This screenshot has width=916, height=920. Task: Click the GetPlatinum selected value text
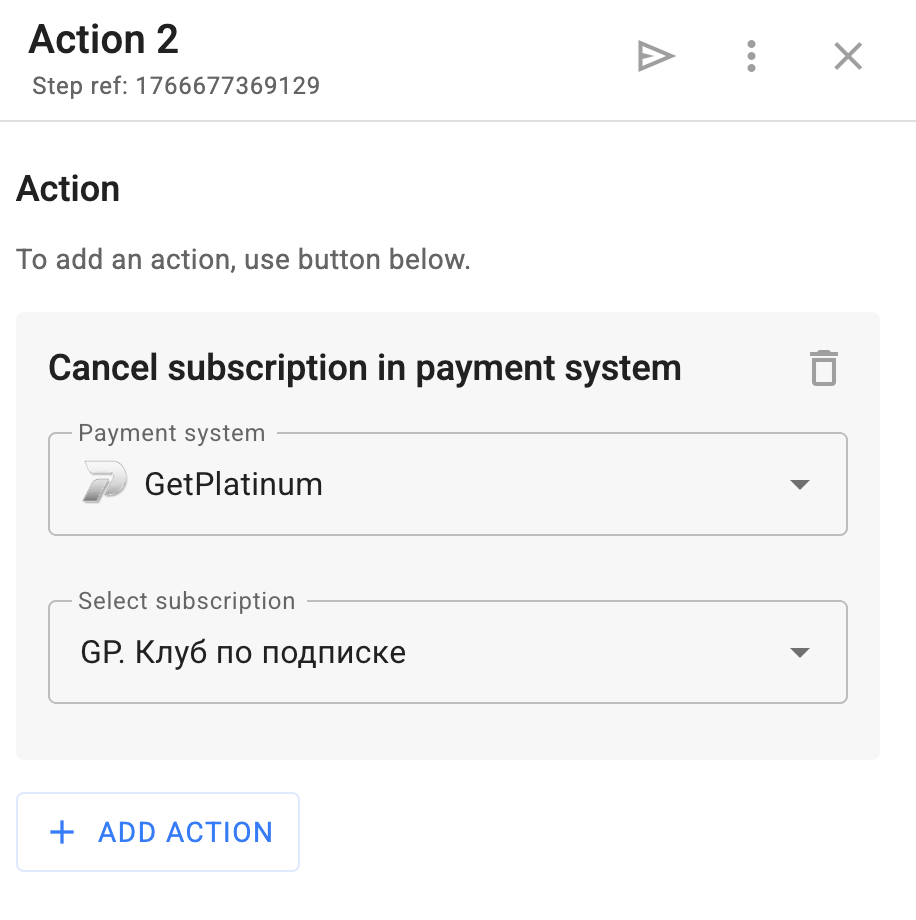(x=233, y=485)
